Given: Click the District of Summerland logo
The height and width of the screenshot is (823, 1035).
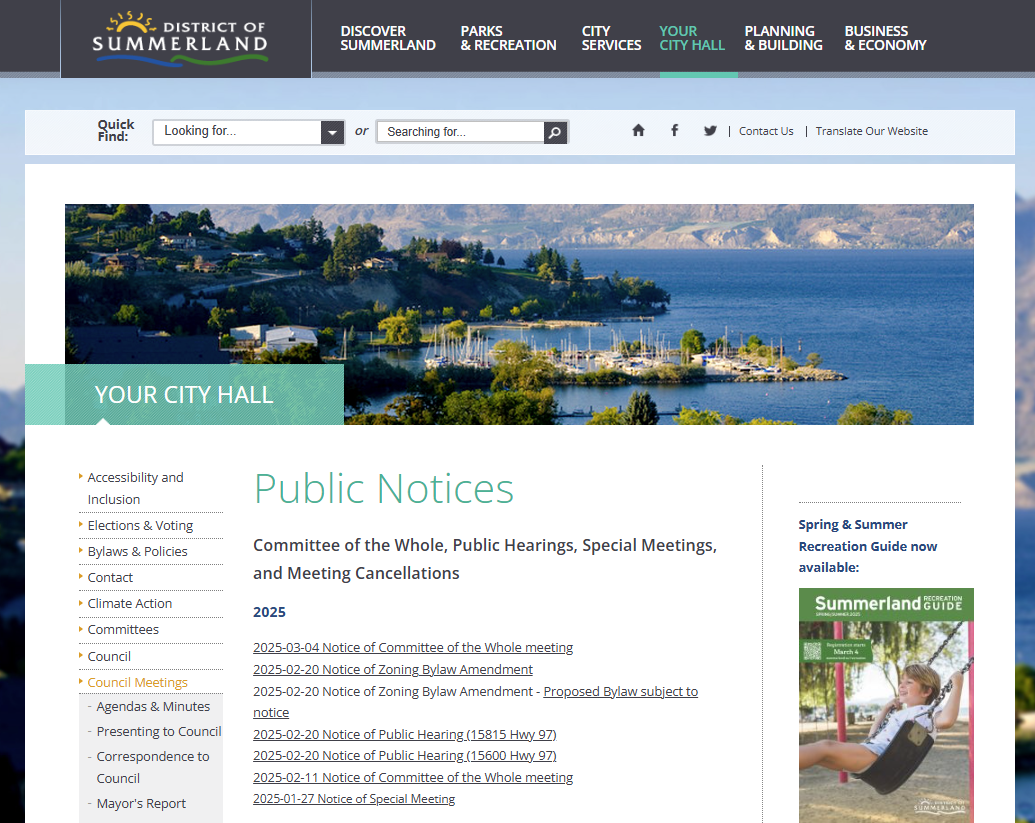Looking at the screenshot, I should (x=181, y=38).
